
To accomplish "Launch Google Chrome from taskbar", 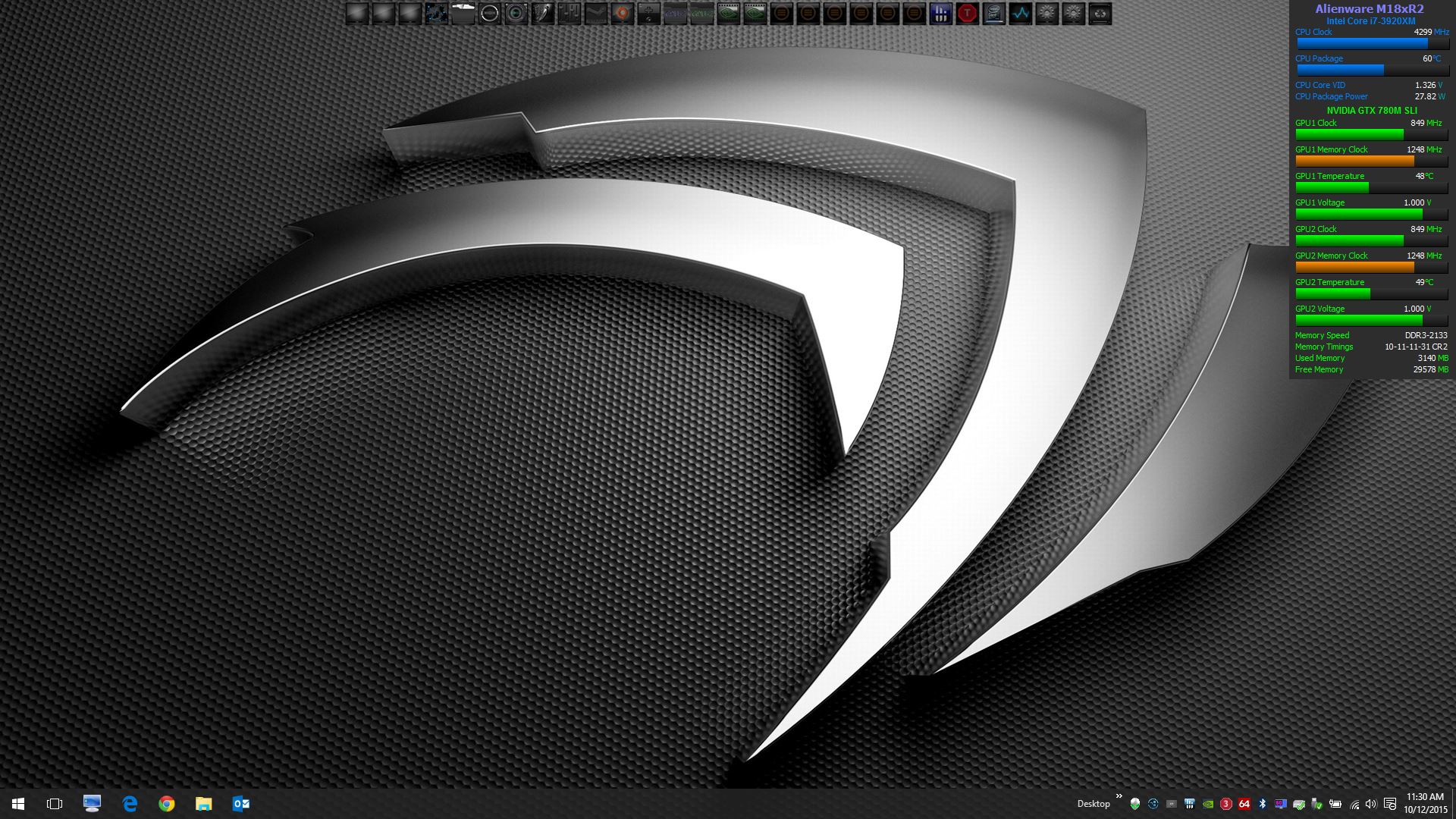I will click(x=166, y=804).
